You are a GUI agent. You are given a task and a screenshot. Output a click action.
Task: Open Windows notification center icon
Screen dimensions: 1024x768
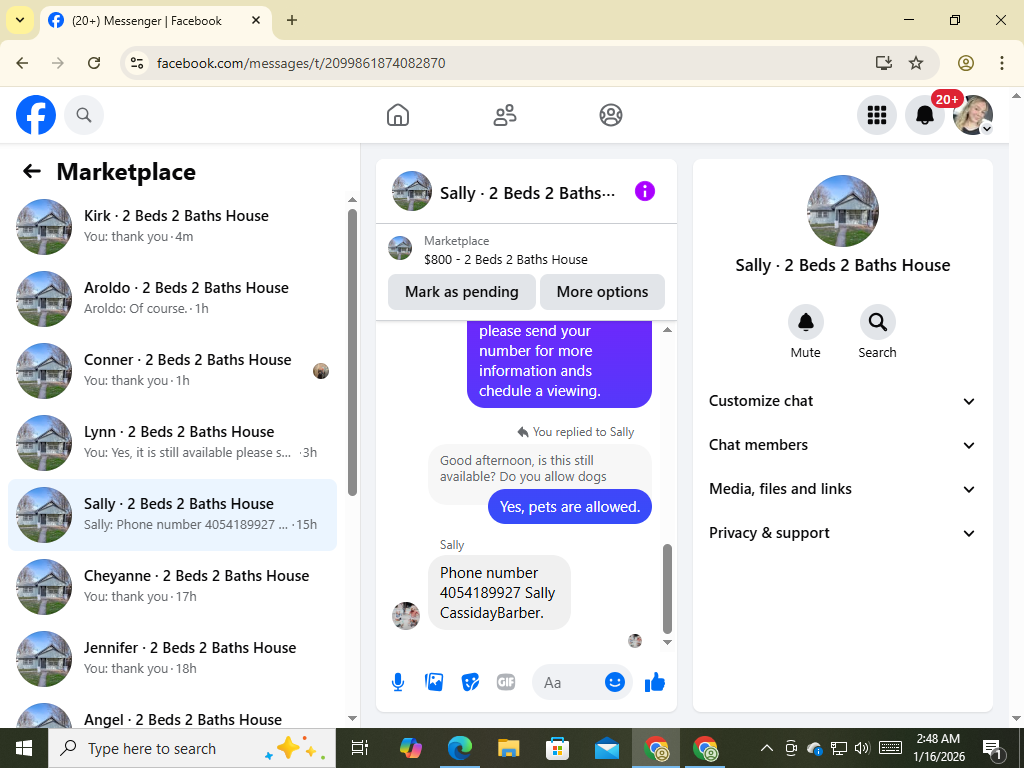tap(992, 749)
